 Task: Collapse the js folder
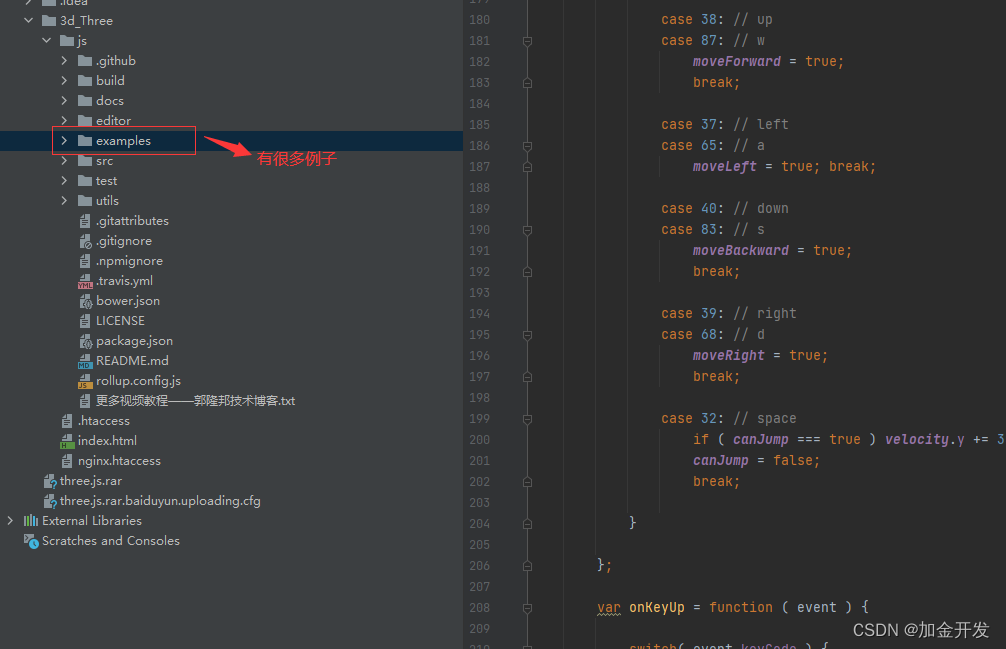pos(45,40)
